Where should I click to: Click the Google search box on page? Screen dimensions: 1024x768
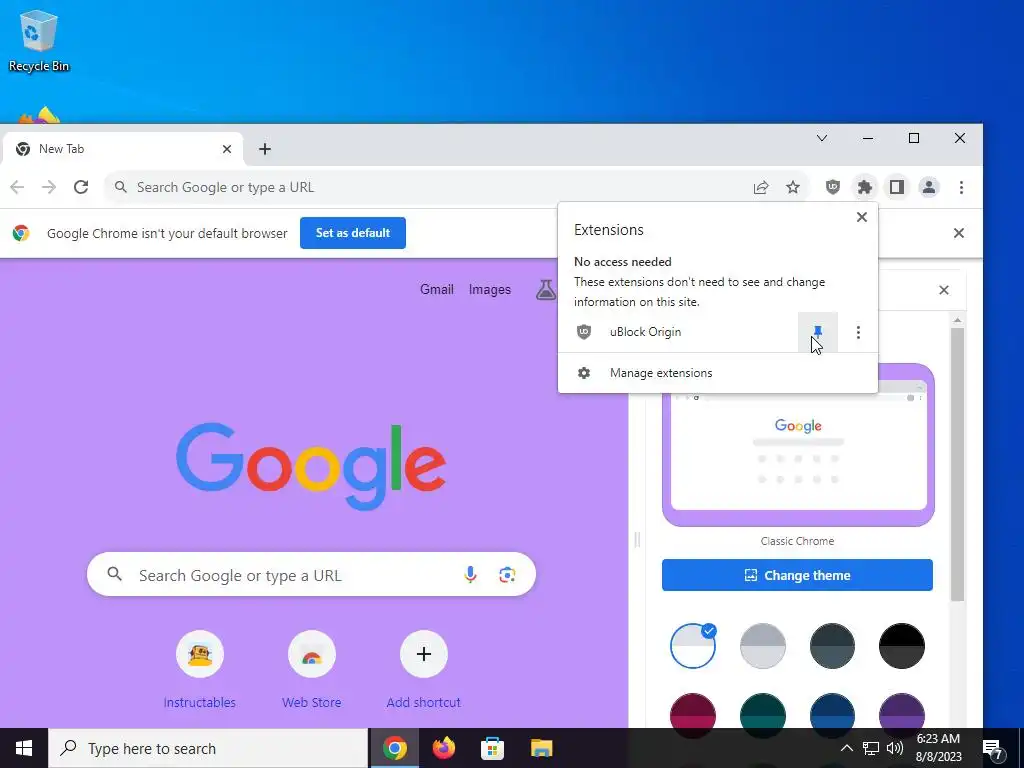tap(312, 575)
